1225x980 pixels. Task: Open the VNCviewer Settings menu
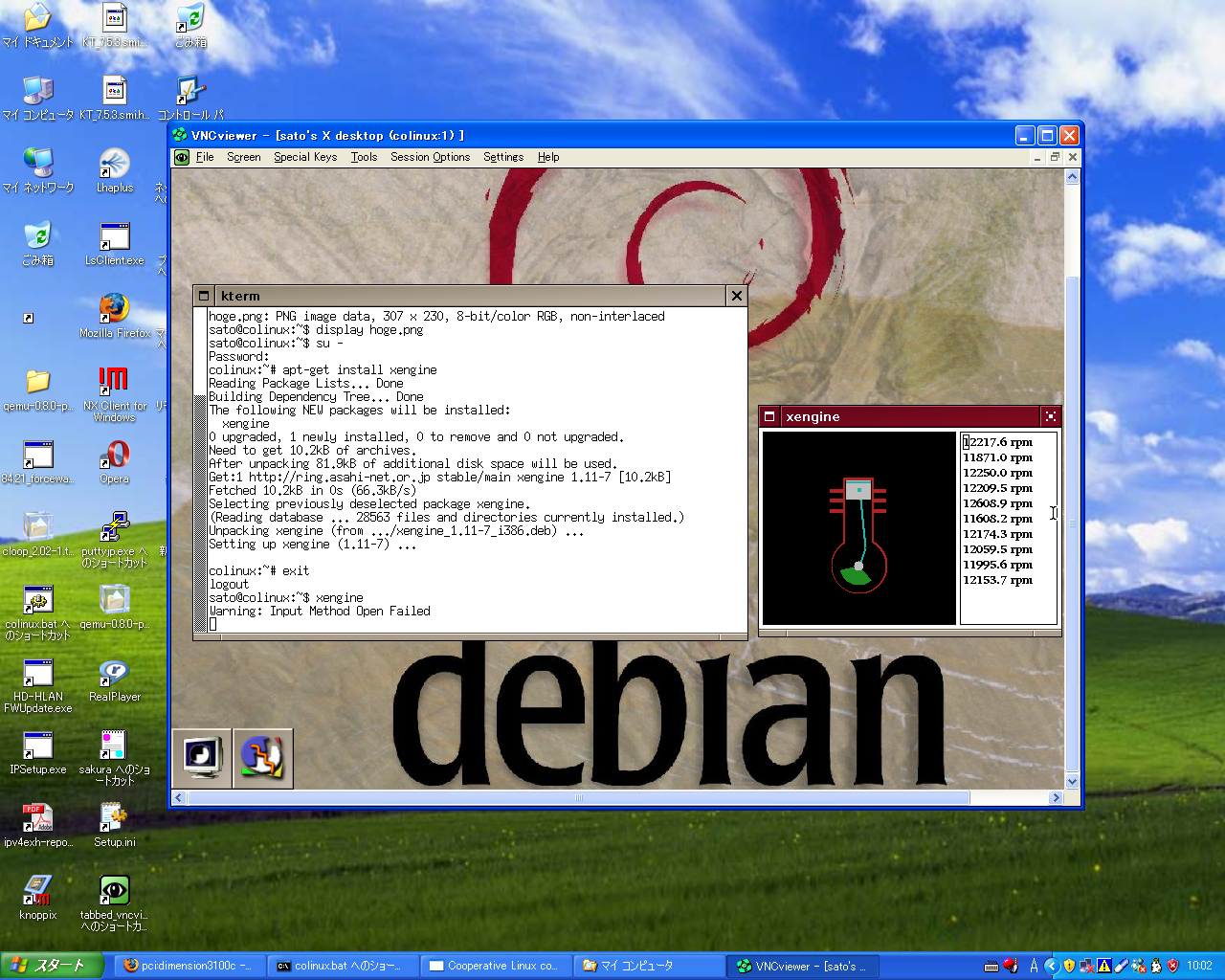[x=503, y=157]
